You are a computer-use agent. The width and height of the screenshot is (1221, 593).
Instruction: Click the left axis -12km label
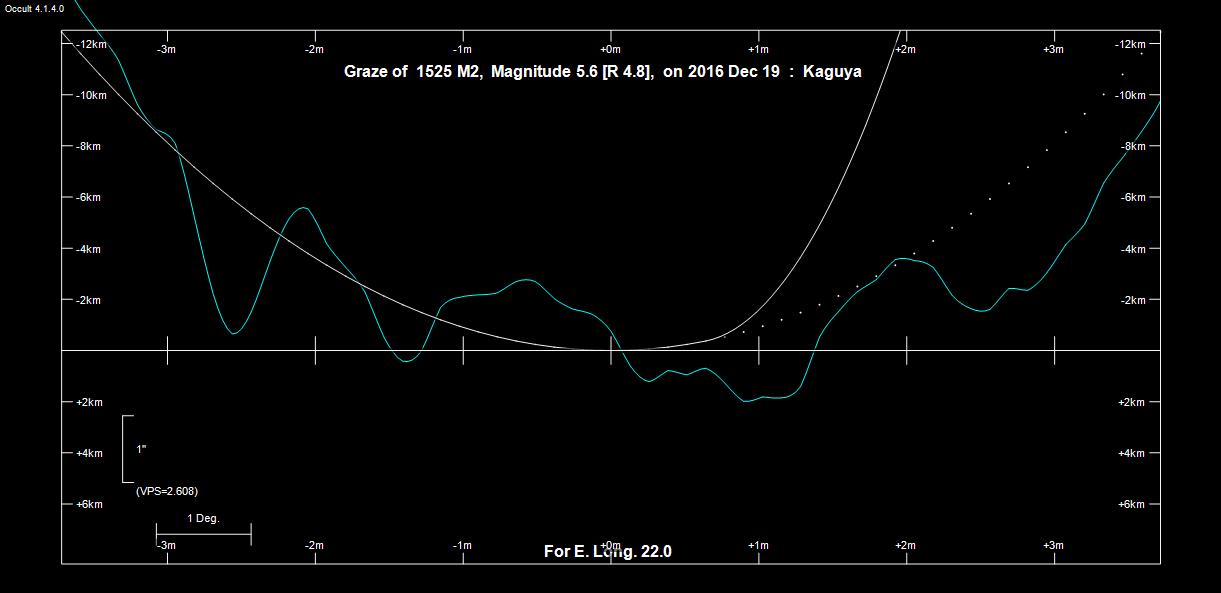[x=91, y=45]
